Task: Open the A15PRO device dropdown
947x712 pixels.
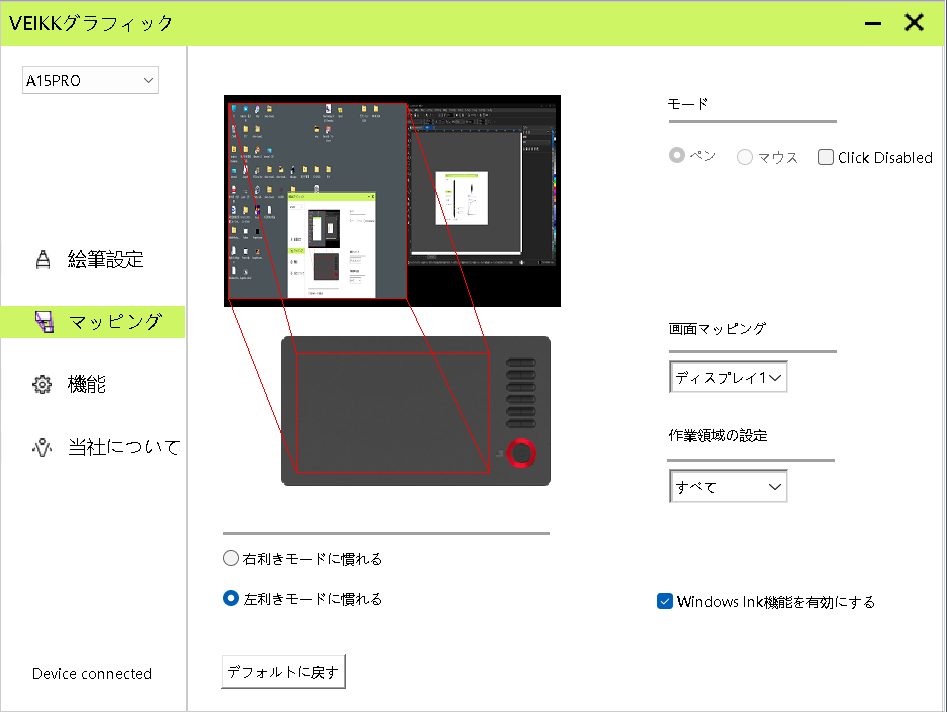Action: (90, 80)
